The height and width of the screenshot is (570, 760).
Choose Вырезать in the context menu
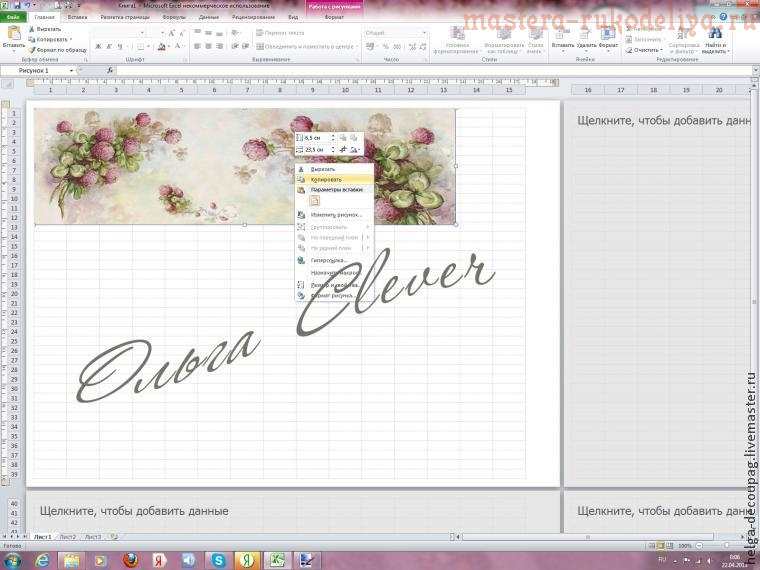click(334, 169)
